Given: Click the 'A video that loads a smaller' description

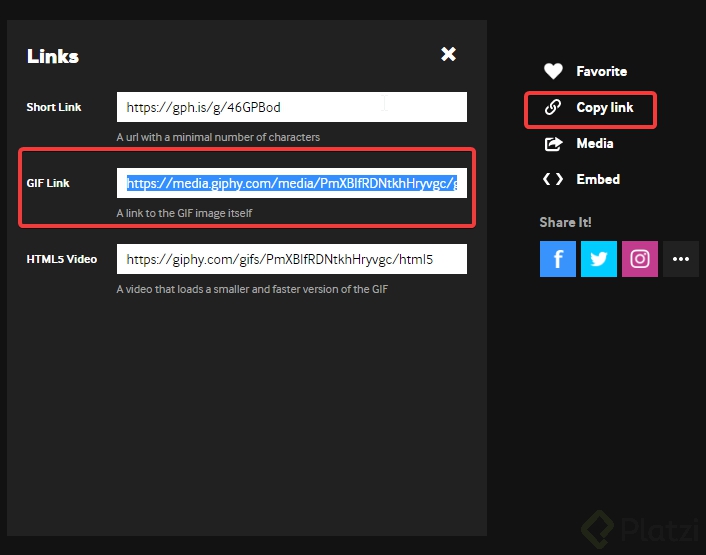Looking at the screenshot, I should 252,289.
